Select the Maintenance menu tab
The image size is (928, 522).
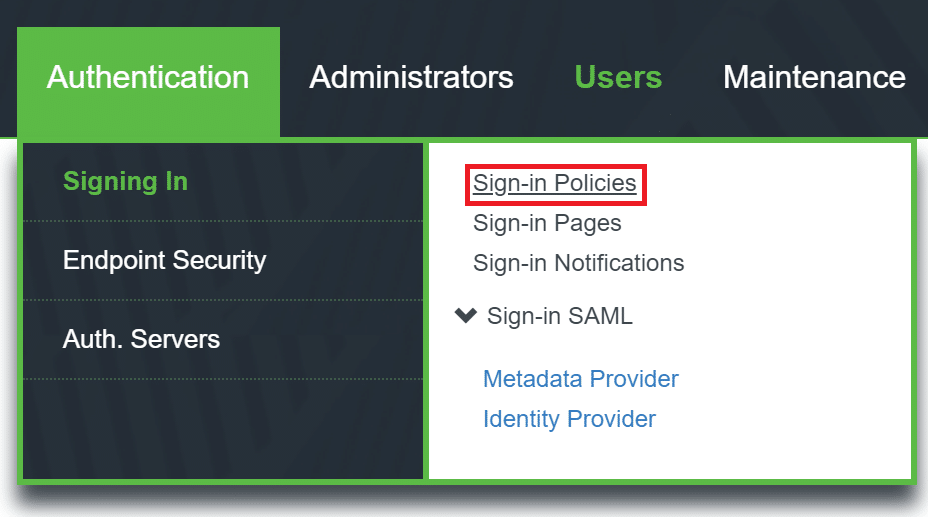(814, 78)
